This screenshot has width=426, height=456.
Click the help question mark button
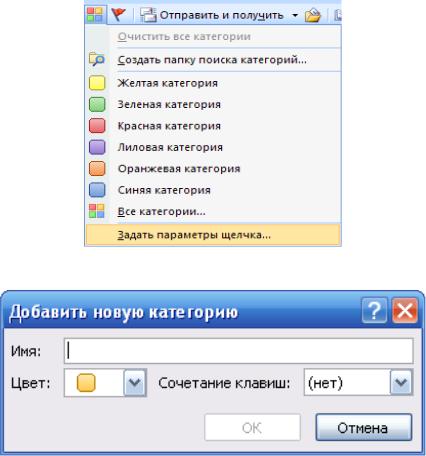[x=375, y=311]
